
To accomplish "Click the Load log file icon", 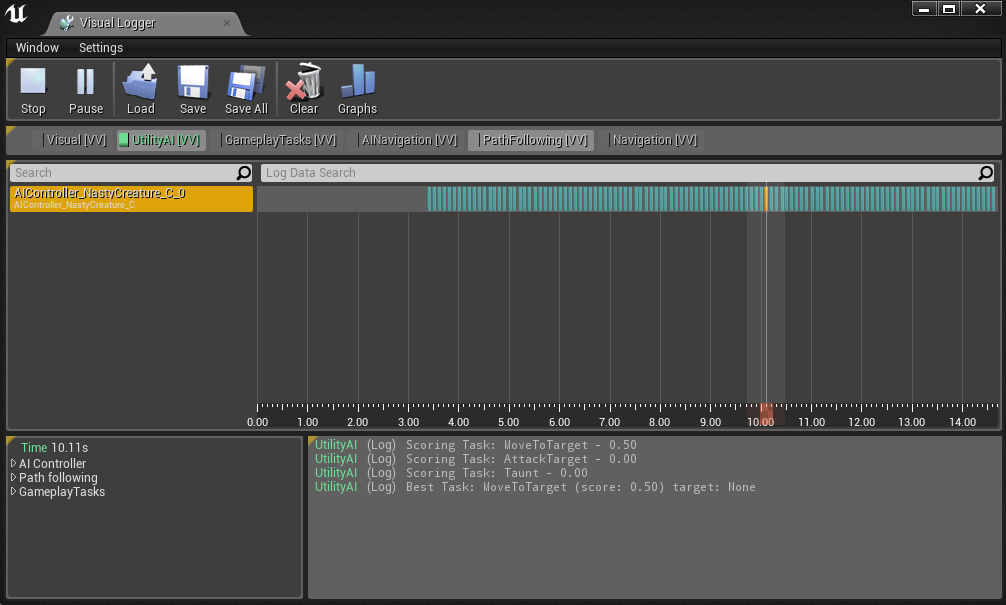I will [x=140, y=82].
